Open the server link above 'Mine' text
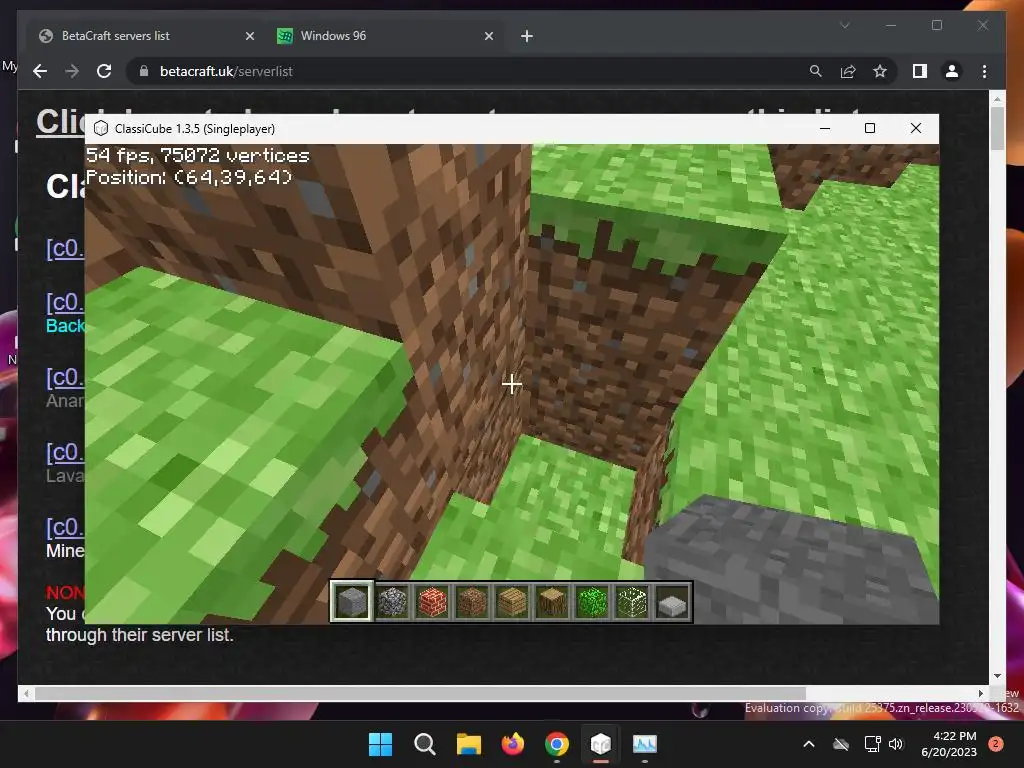Screen dimensions: 1024x768 65,527
